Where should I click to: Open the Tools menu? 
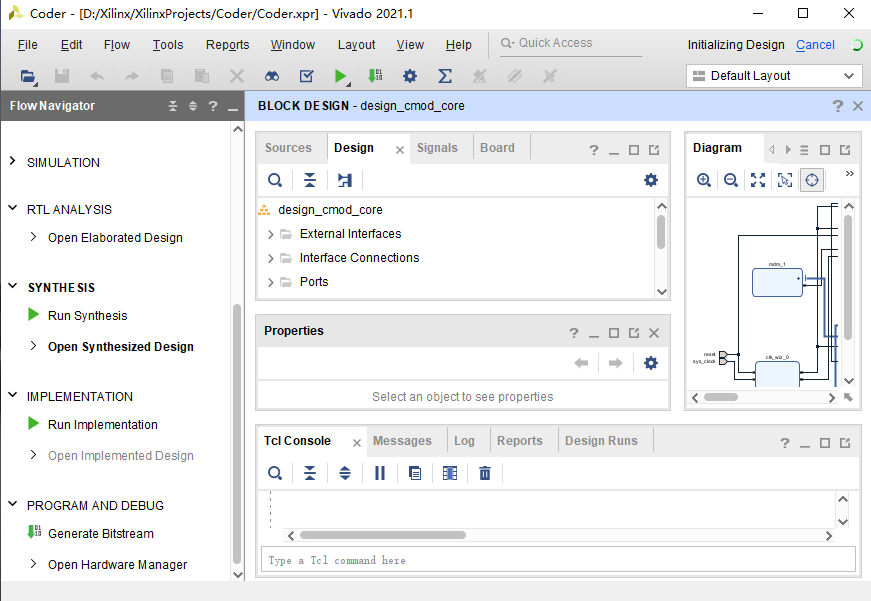(168, 44)
